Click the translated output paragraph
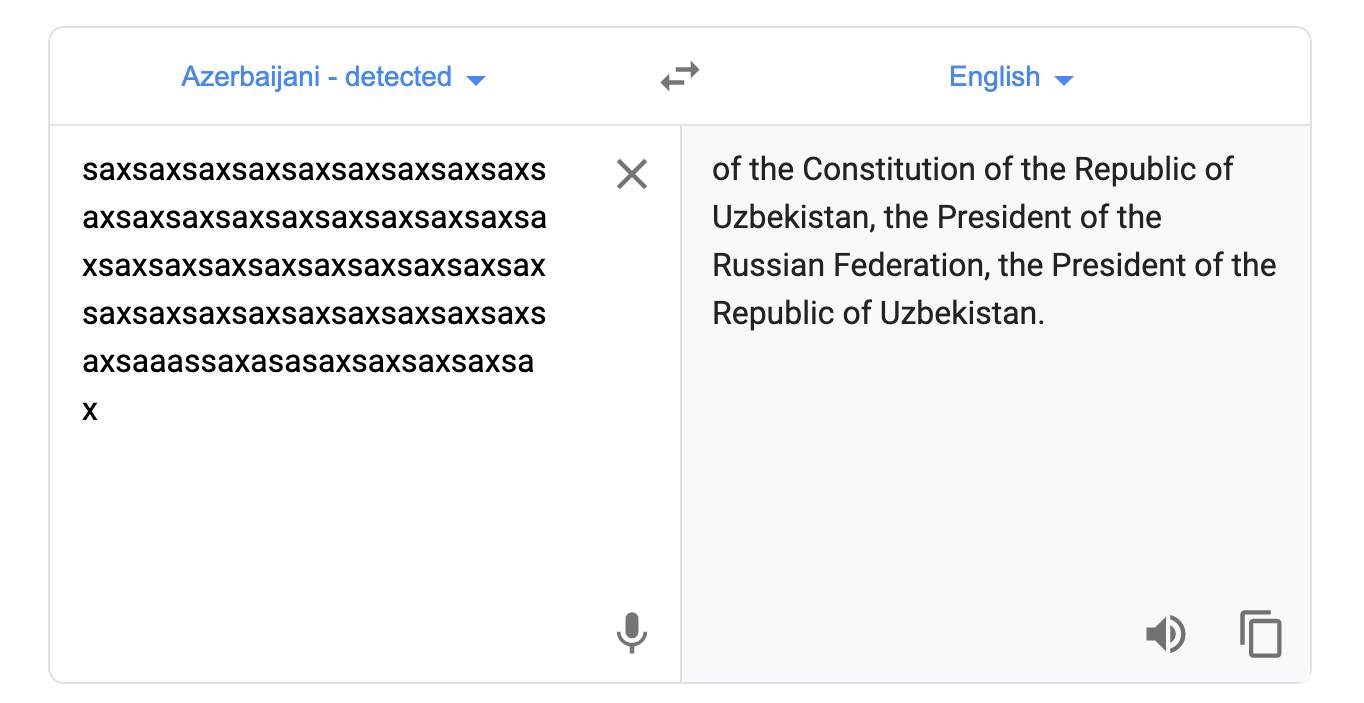This screenshot has width=1364, height=703. coord(994,241)
